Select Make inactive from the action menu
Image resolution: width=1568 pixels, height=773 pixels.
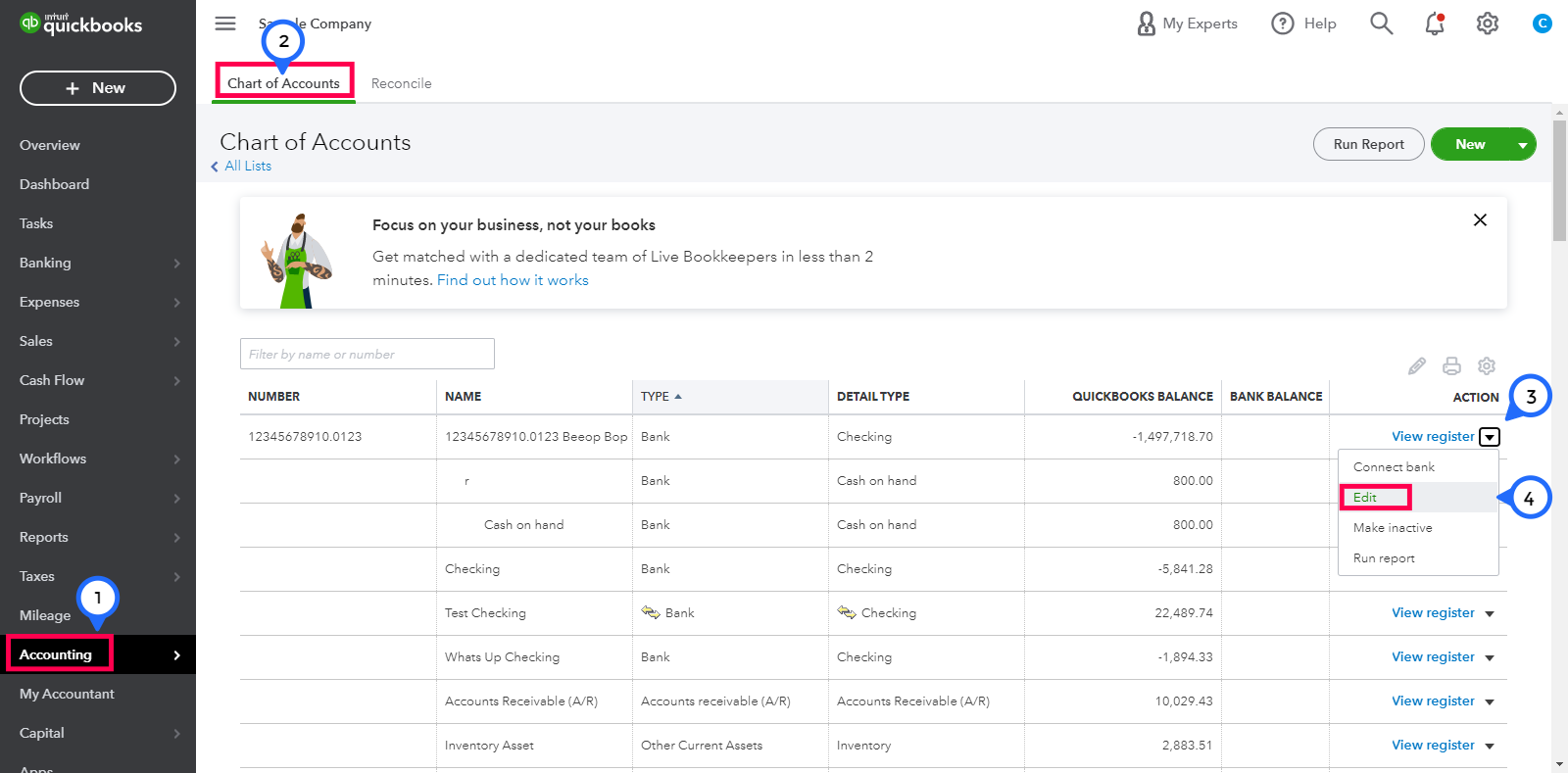coord(1418,528)
